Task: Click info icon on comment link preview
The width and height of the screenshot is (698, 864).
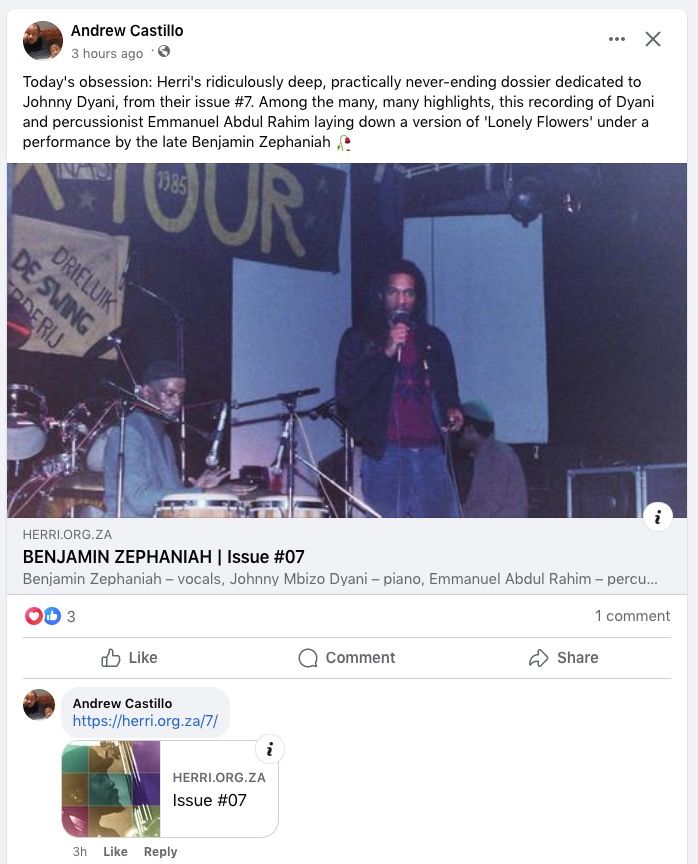Action: tap(270, 749)
